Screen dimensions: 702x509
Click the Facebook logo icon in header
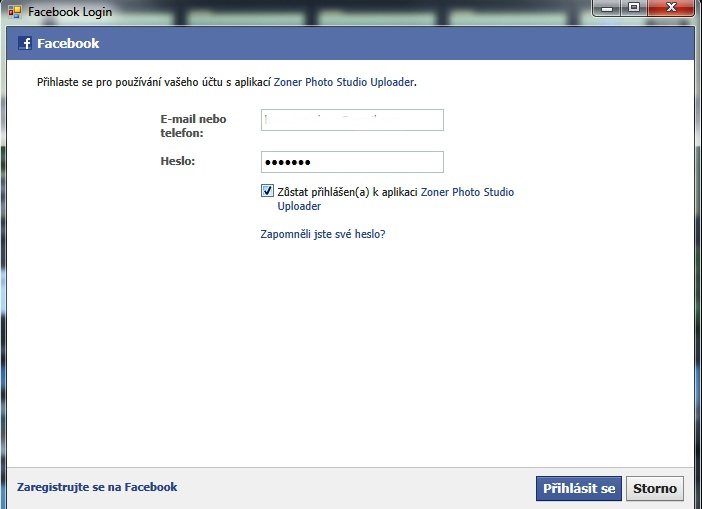(x=25, y=43)
